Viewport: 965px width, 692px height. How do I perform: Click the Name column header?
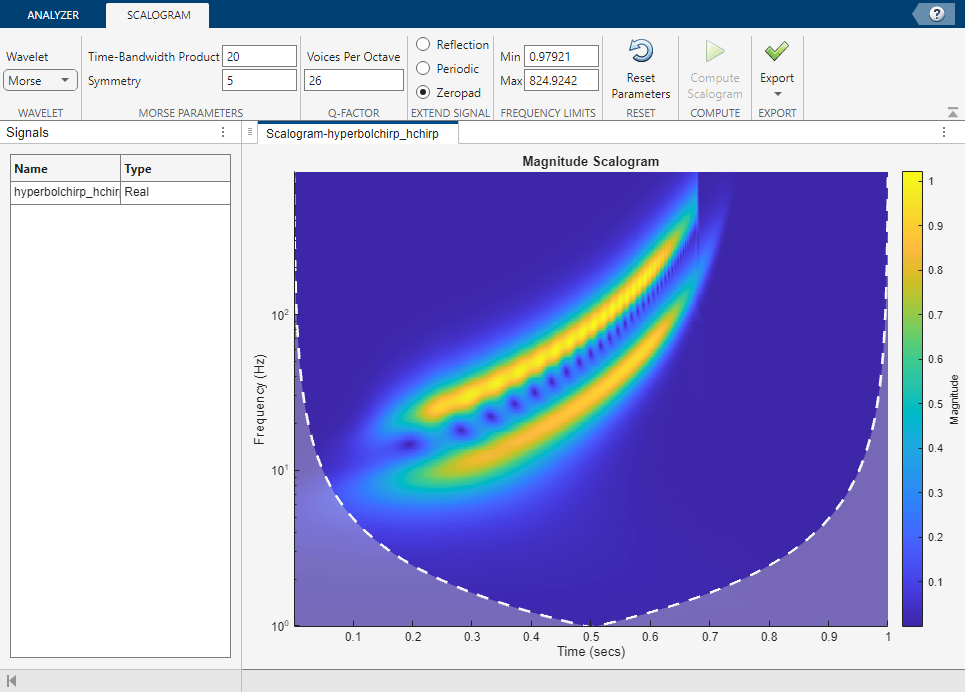click(x=65, y=168)
